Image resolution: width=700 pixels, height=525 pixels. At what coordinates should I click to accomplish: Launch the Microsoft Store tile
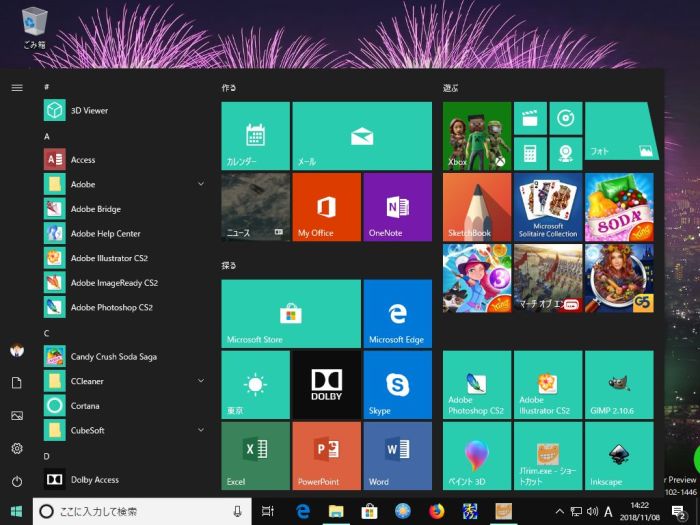point(290,314)
